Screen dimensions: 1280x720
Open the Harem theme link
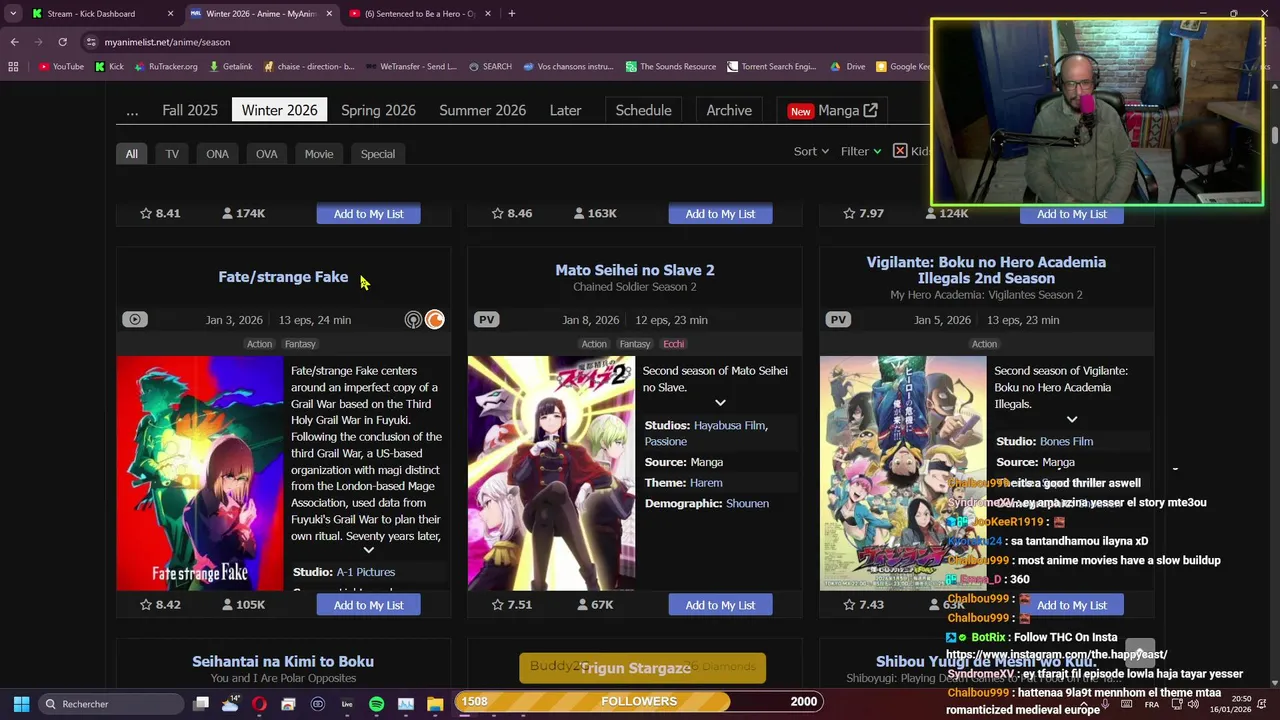click(x=706, y=483)
